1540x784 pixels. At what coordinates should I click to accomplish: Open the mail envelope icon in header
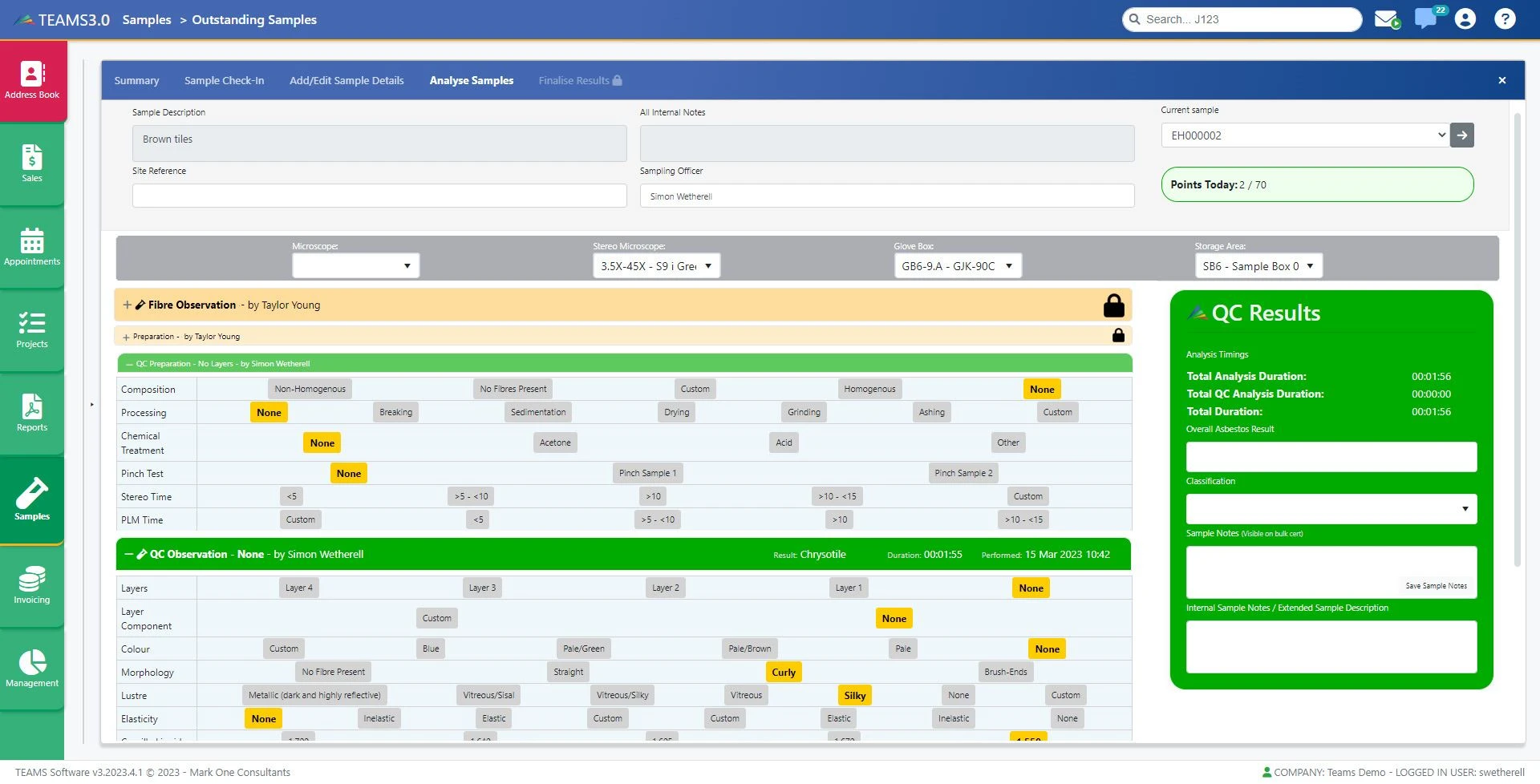pos(1386,19)
